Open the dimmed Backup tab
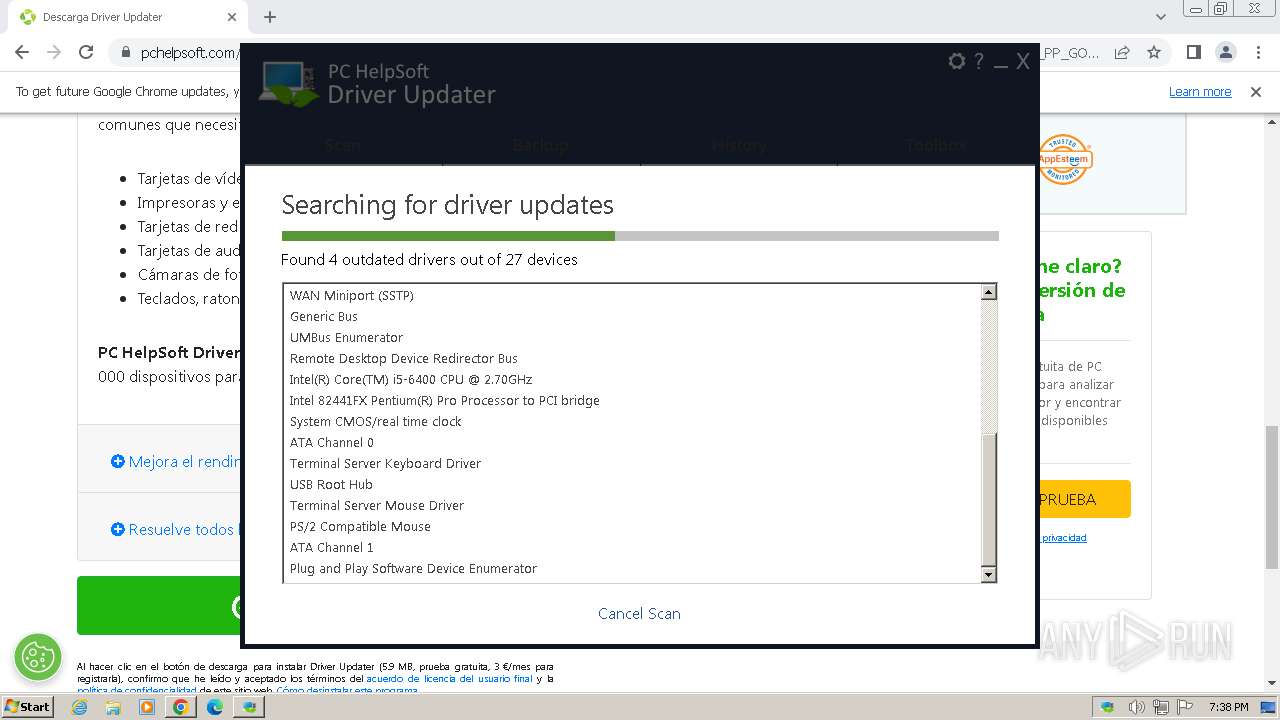The height and width of the screenshot is (720, 1280). coord(540,145)
